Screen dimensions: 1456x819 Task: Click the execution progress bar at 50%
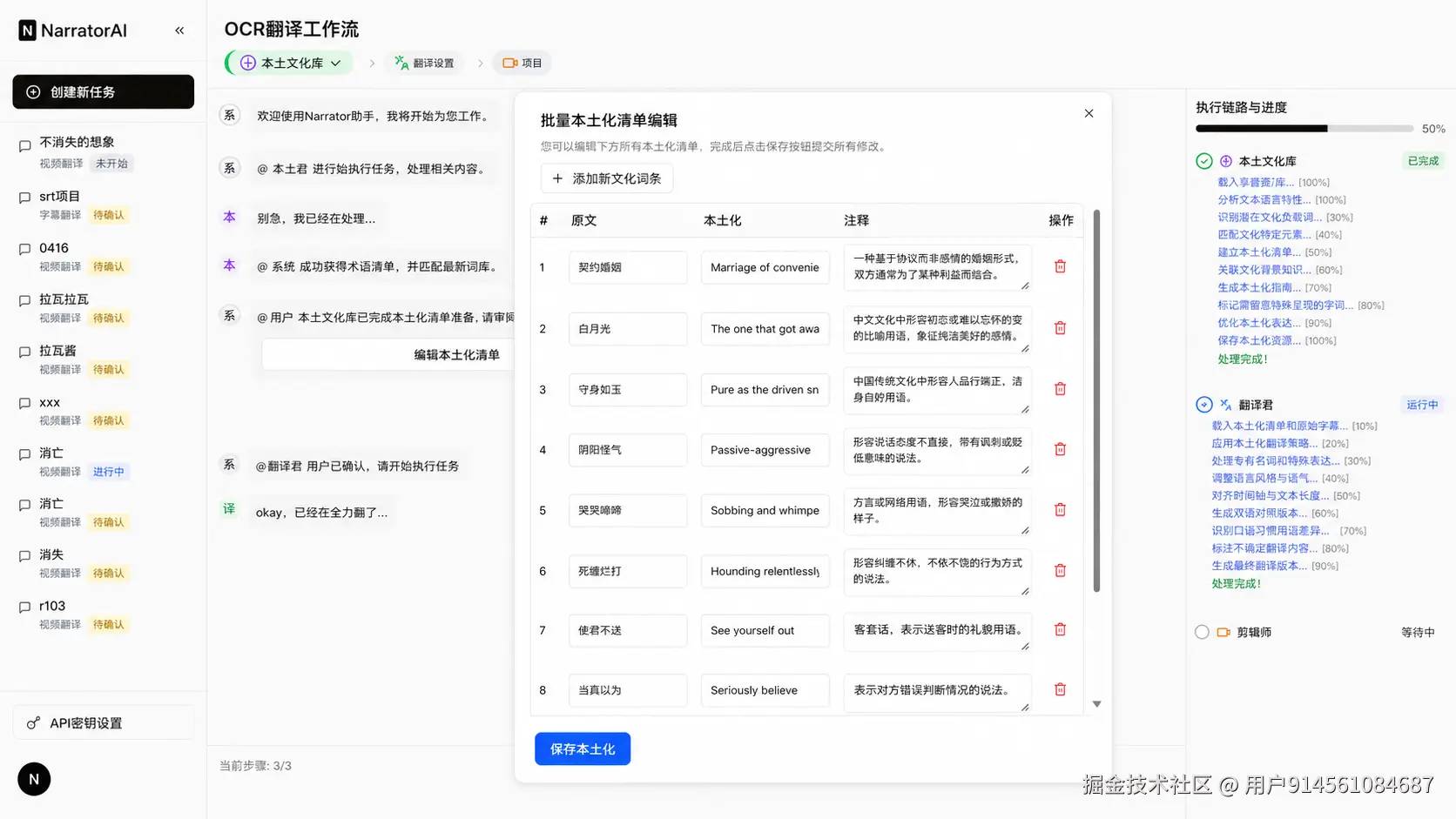tap(1304, 129)
